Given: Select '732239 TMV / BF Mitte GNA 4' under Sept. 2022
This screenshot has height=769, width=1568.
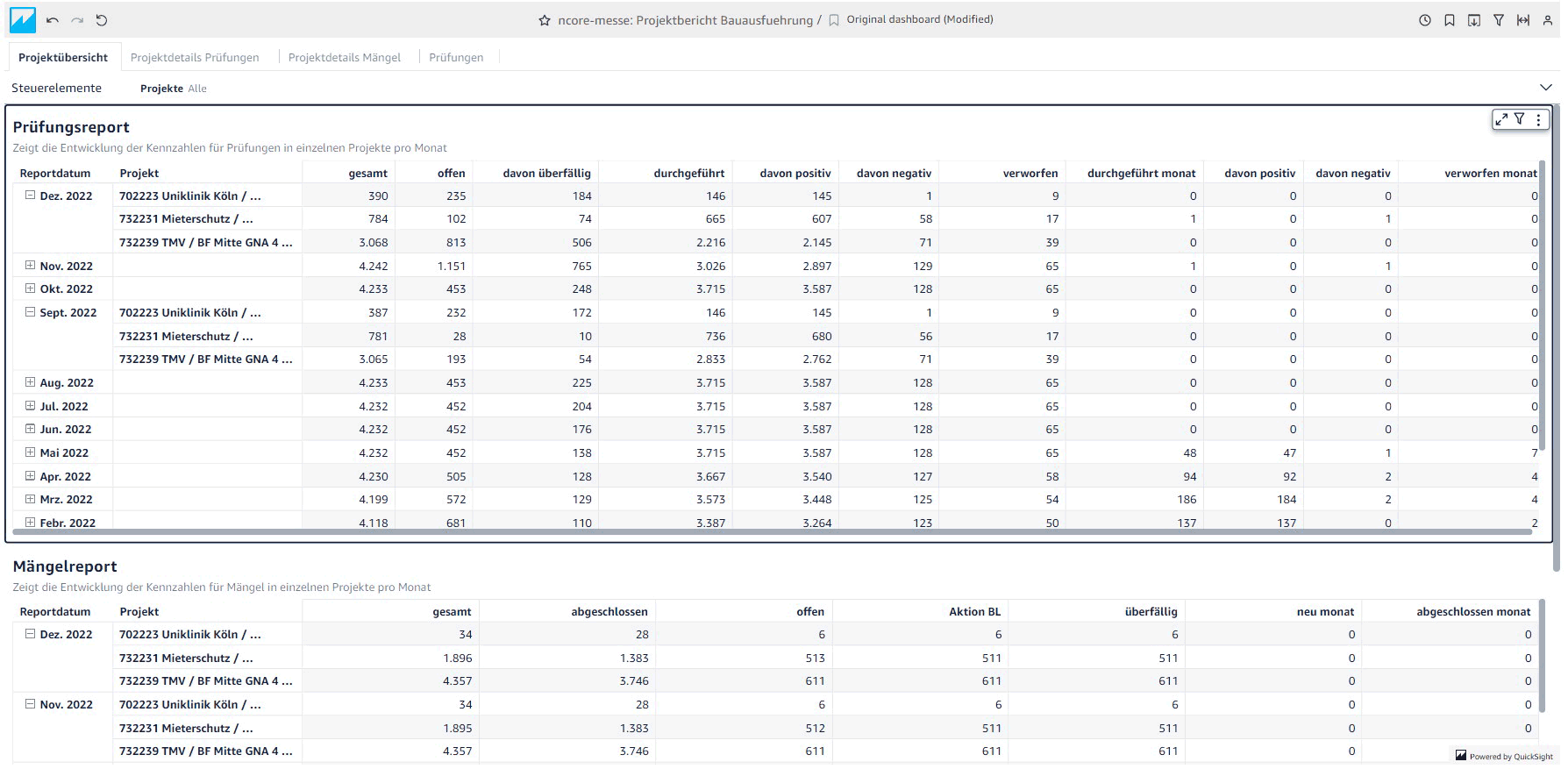Looking at the screenshot, I should pyautogui.click(x=206, y=359).
